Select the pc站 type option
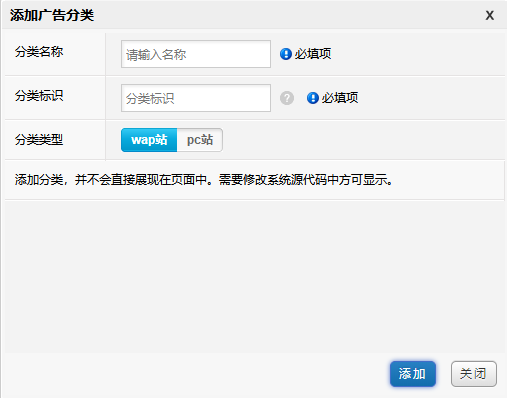This screenshot has width=507, height=398. point(200,140)
